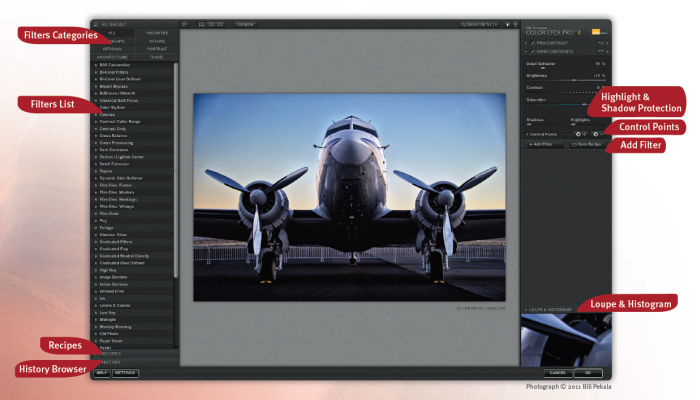Open the Dark Contrasts filter options menu icon
This screenshot has height=400, width=700.
tap(601, 52)
